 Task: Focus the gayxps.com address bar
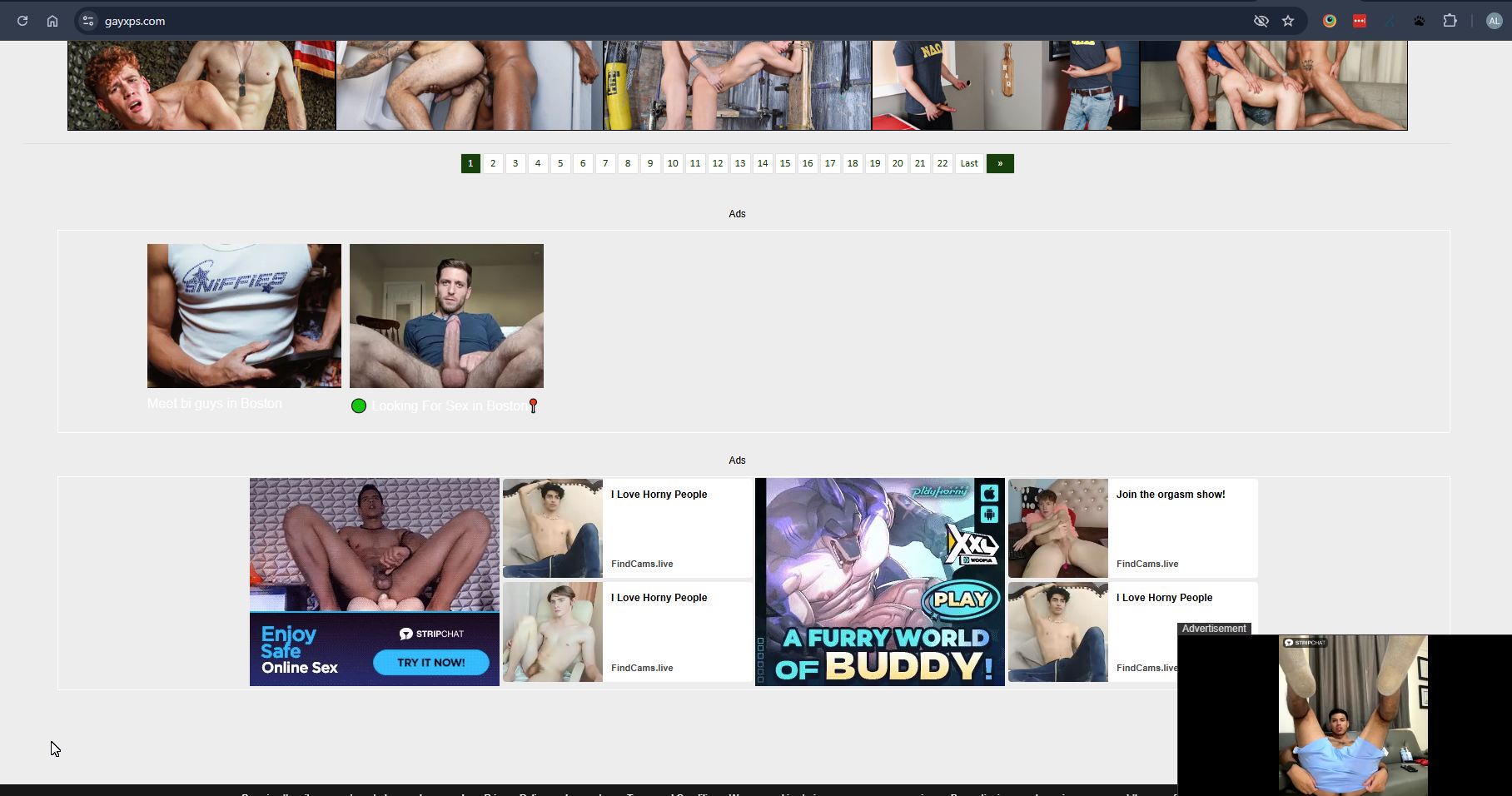pos(666,21)
